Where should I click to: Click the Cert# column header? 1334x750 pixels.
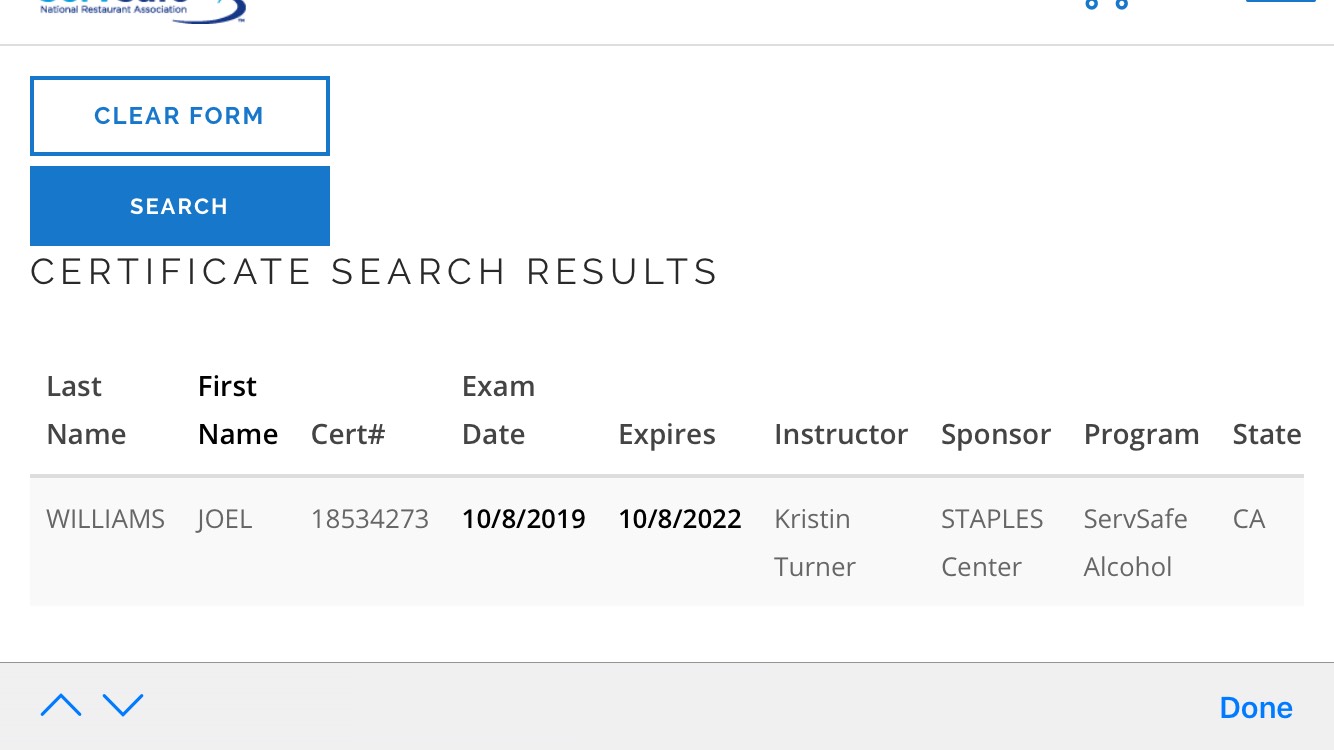click(348, 435)
